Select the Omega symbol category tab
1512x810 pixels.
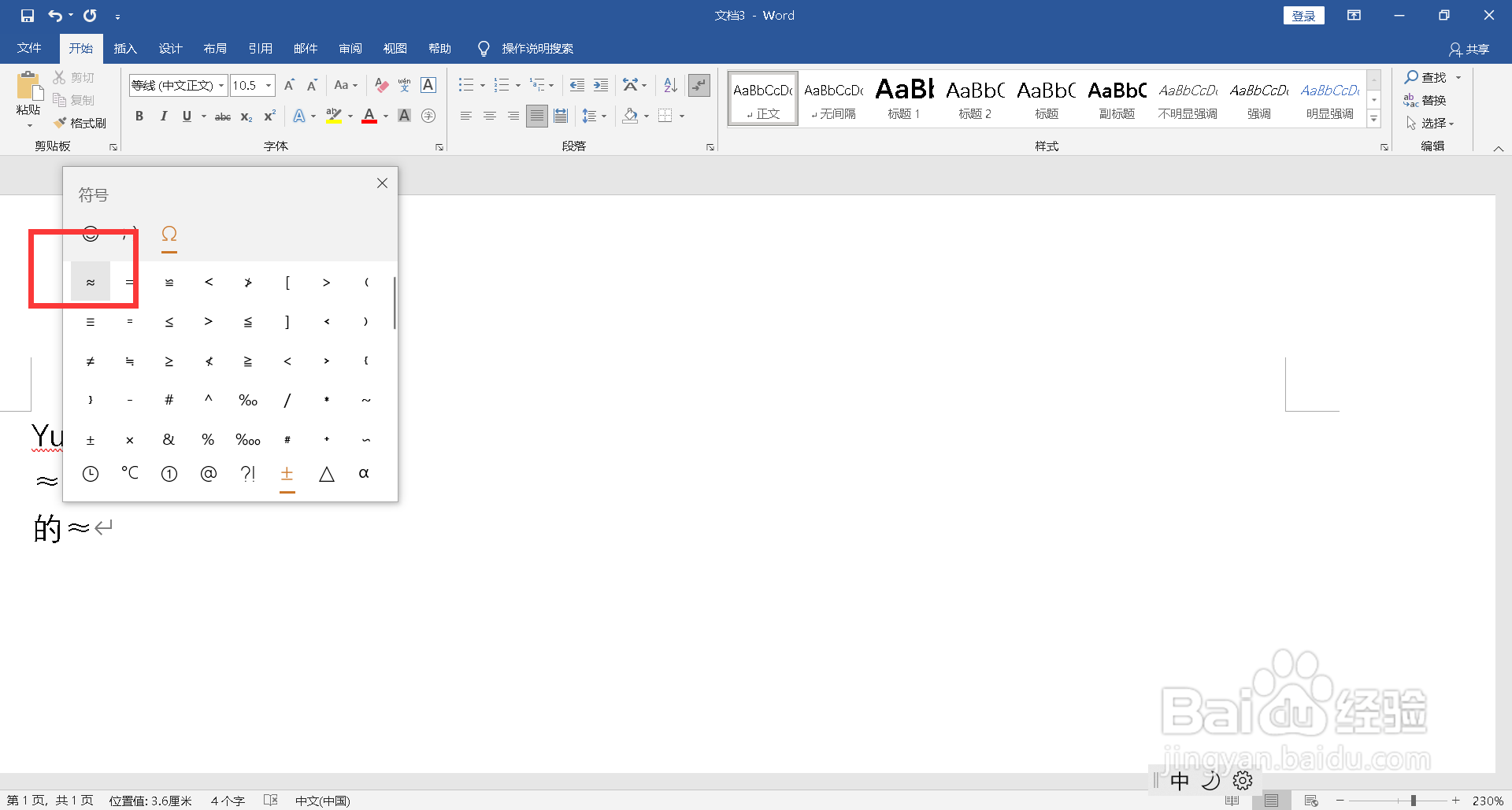click(169, 234)
